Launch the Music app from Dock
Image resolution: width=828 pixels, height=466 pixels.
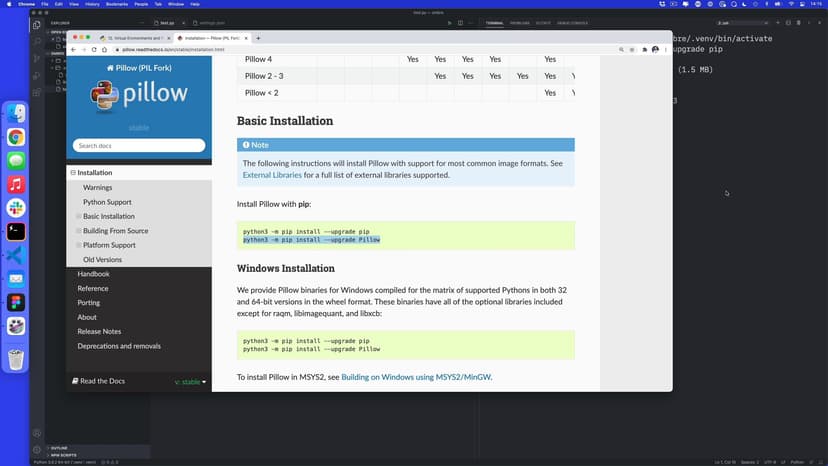(x=16, y=184)
